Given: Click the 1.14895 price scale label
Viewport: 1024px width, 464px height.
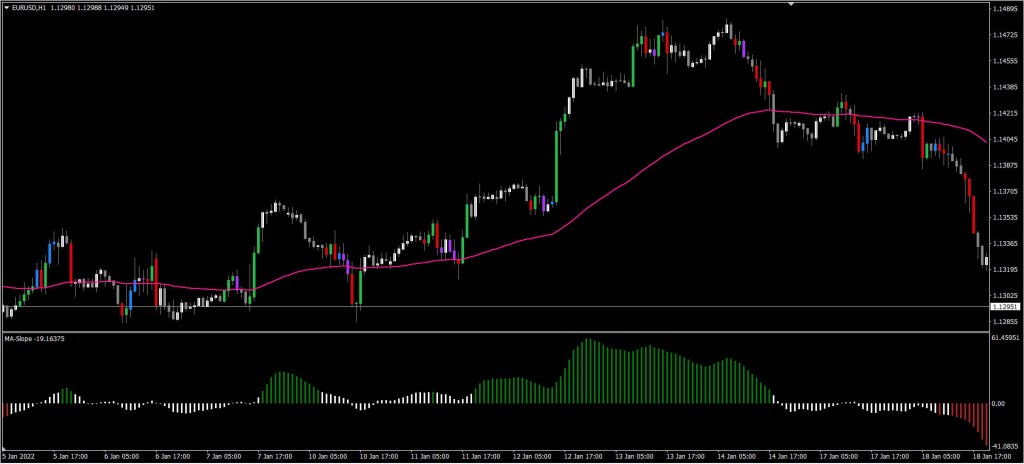Looking at the screenshot, I should tap(1005, 10).
